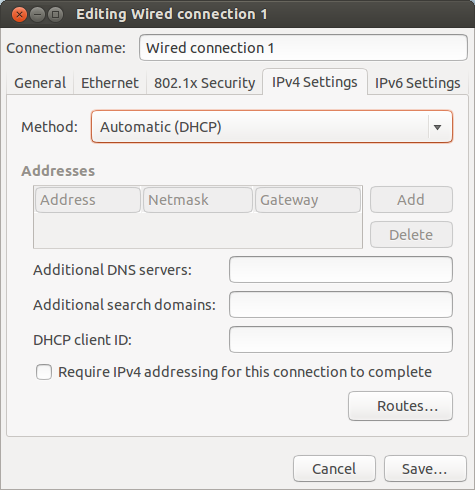The image size is (475, 490).
Task: Close the Editing Wired connection window
Action: [x=19, y=15]
